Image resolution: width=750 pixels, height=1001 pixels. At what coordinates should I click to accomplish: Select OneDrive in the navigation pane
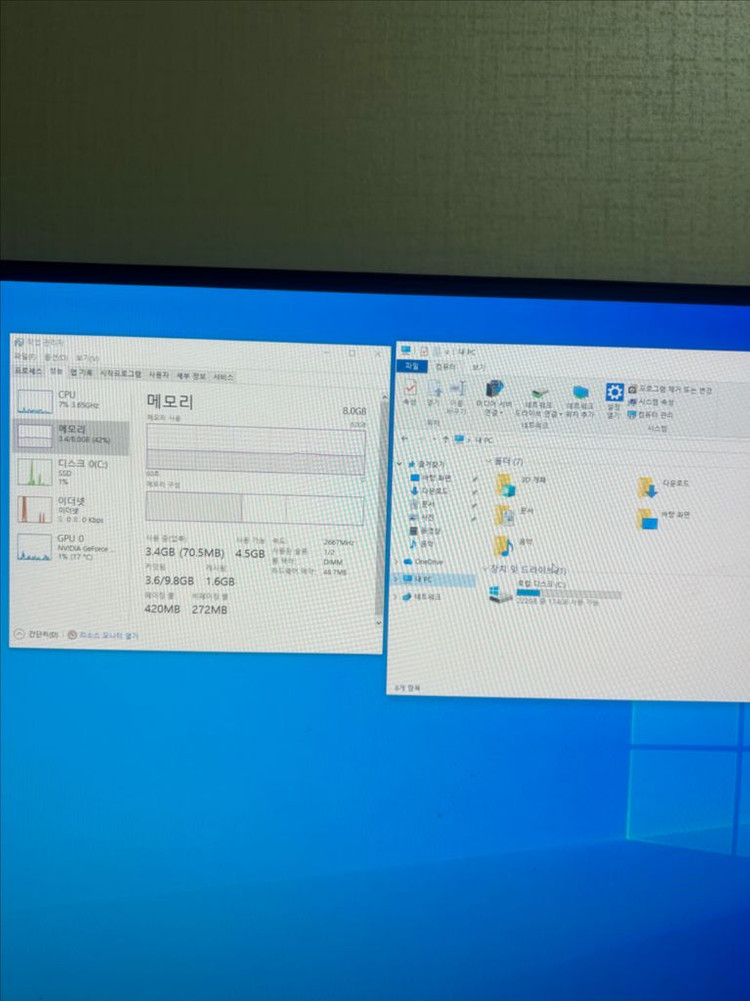(x=424, y=562)
